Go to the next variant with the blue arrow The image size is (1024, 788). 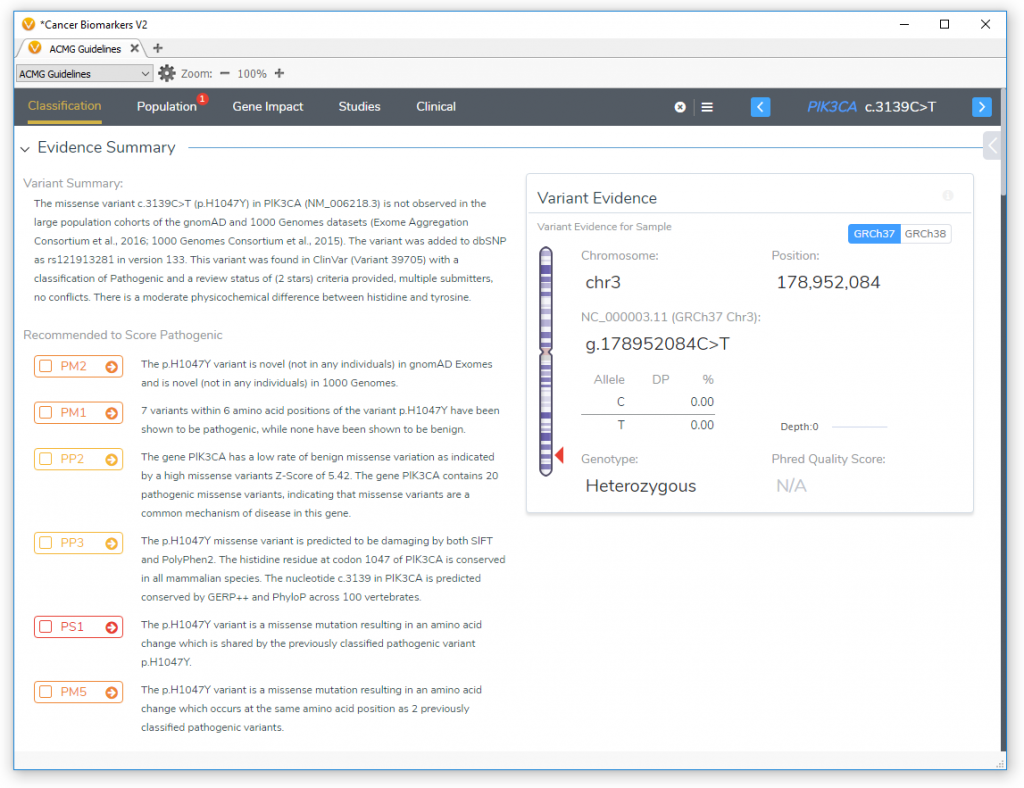click(x=981, y=107)
